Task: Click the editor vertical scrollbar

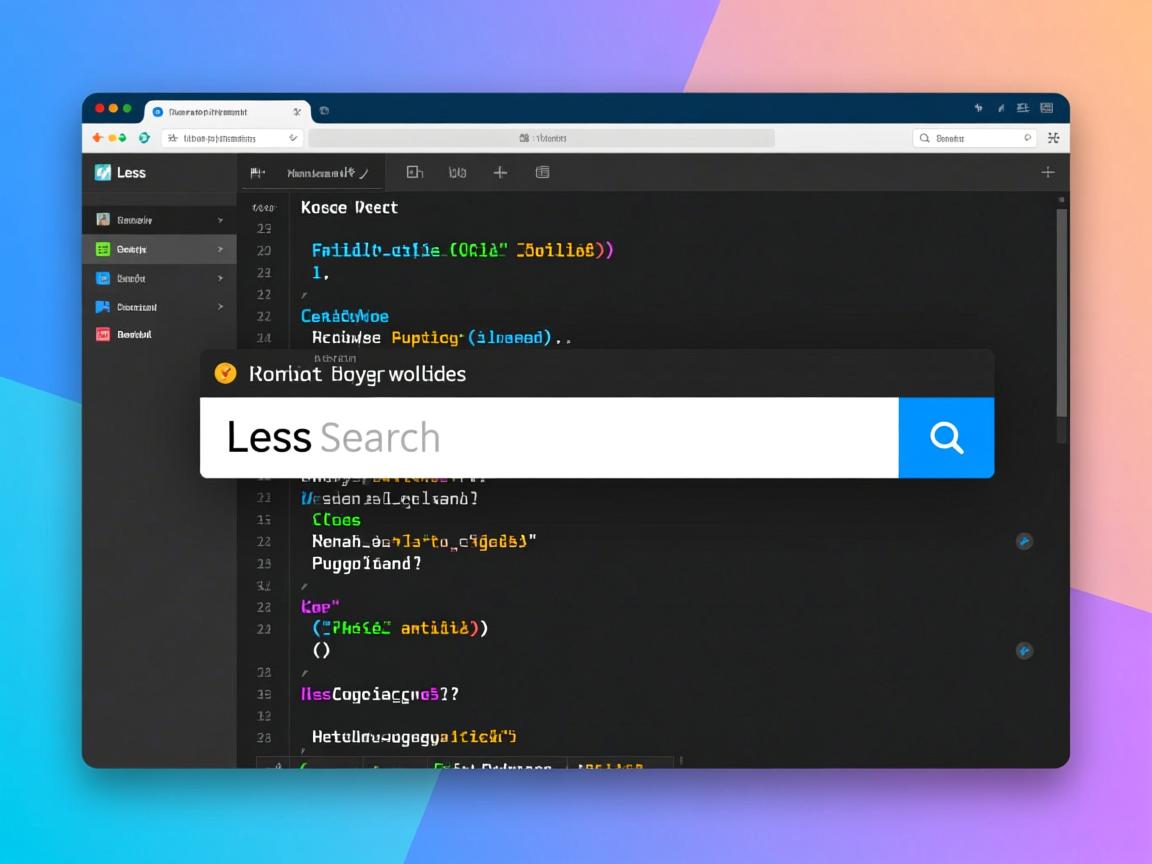Action: [1061, 320]
